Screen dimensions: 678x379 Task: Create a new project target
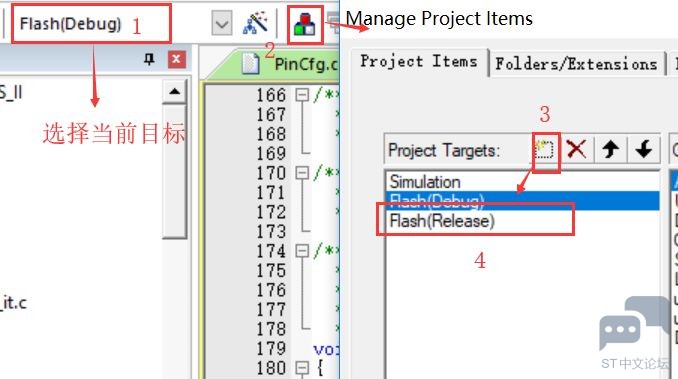[x=545, y=150]
